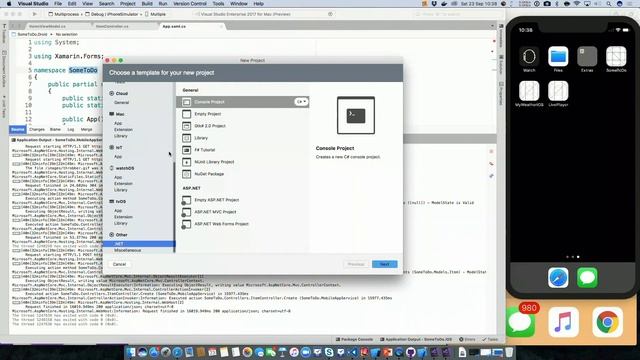The width and height of the screenshot is (640, 360).
Task: Select the ASP.NET MVC Project template
Action: [242, 212]
